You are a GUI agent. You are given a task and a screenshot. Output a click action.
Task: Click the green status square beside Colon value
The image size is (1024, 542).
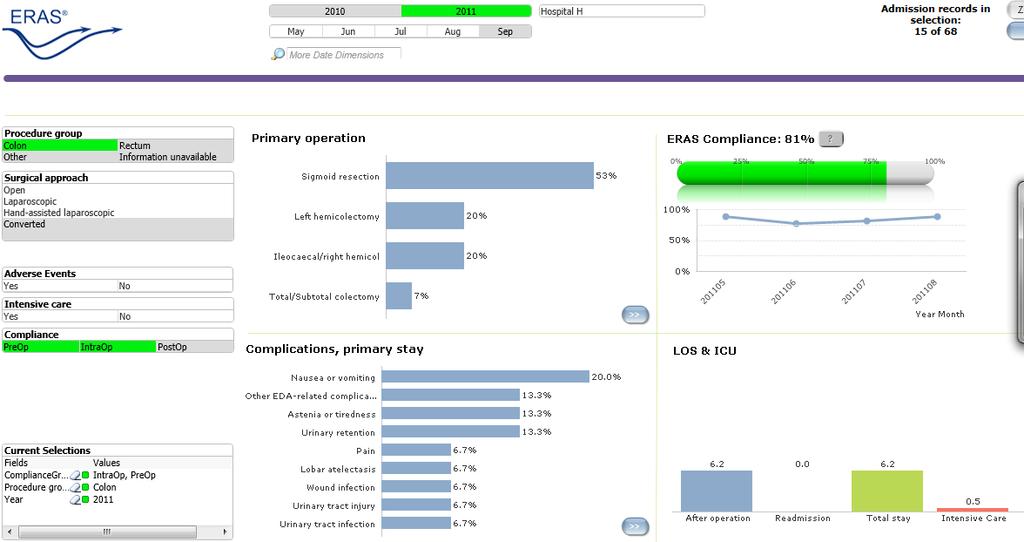pos(86,488)
